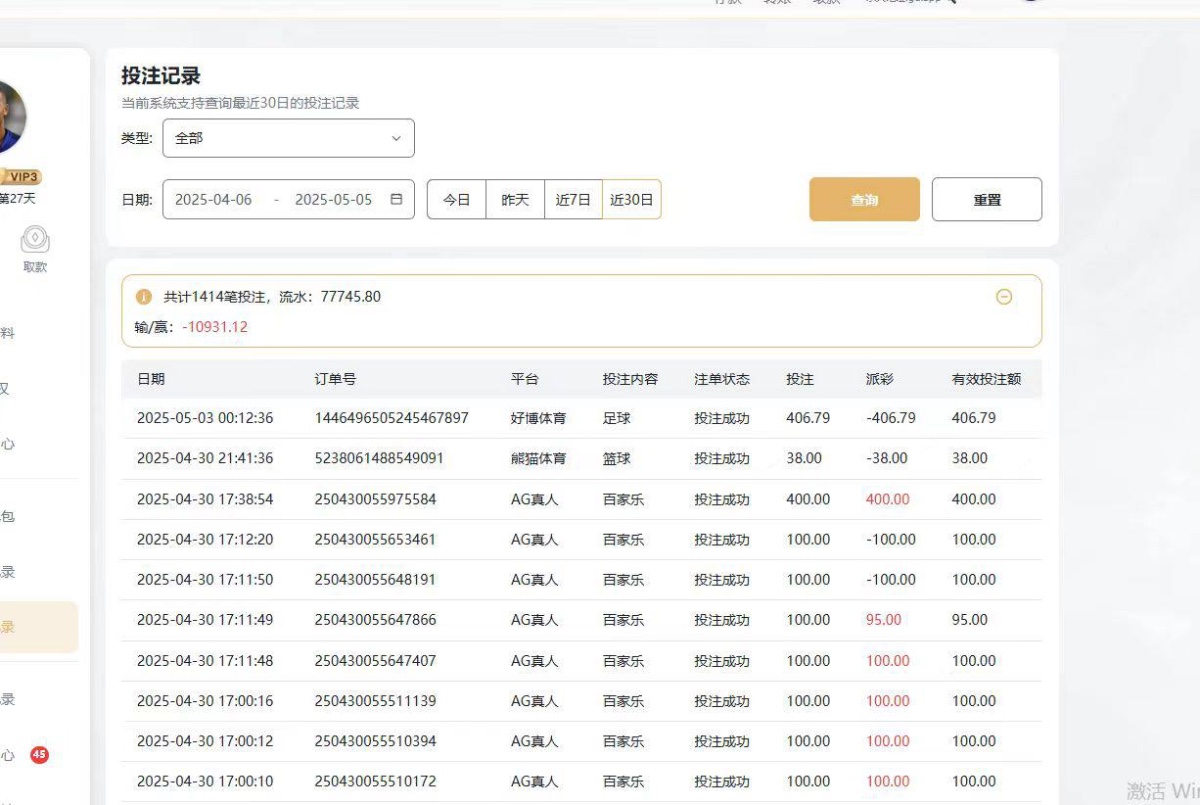Expand the dropdown arrow next to 全部
This screenshot has height=805, width=1200.
click(396, 138)
